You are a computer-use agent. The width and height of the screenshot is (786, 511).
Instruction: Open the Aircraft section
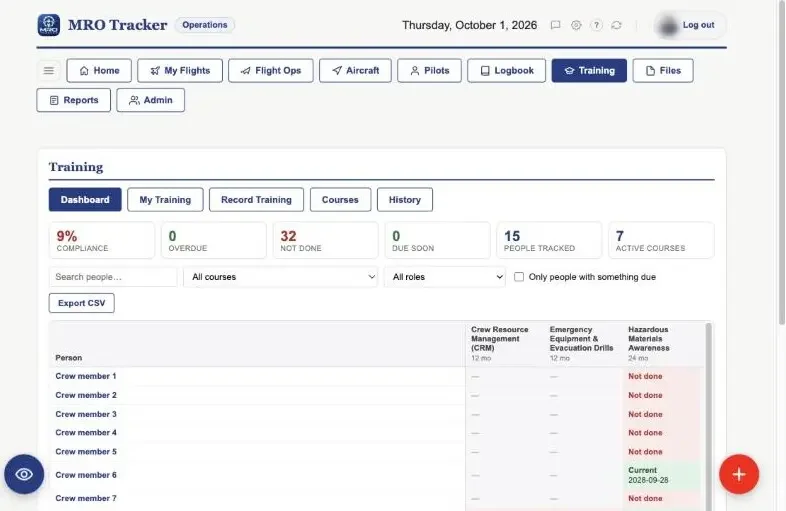[355, 71]
